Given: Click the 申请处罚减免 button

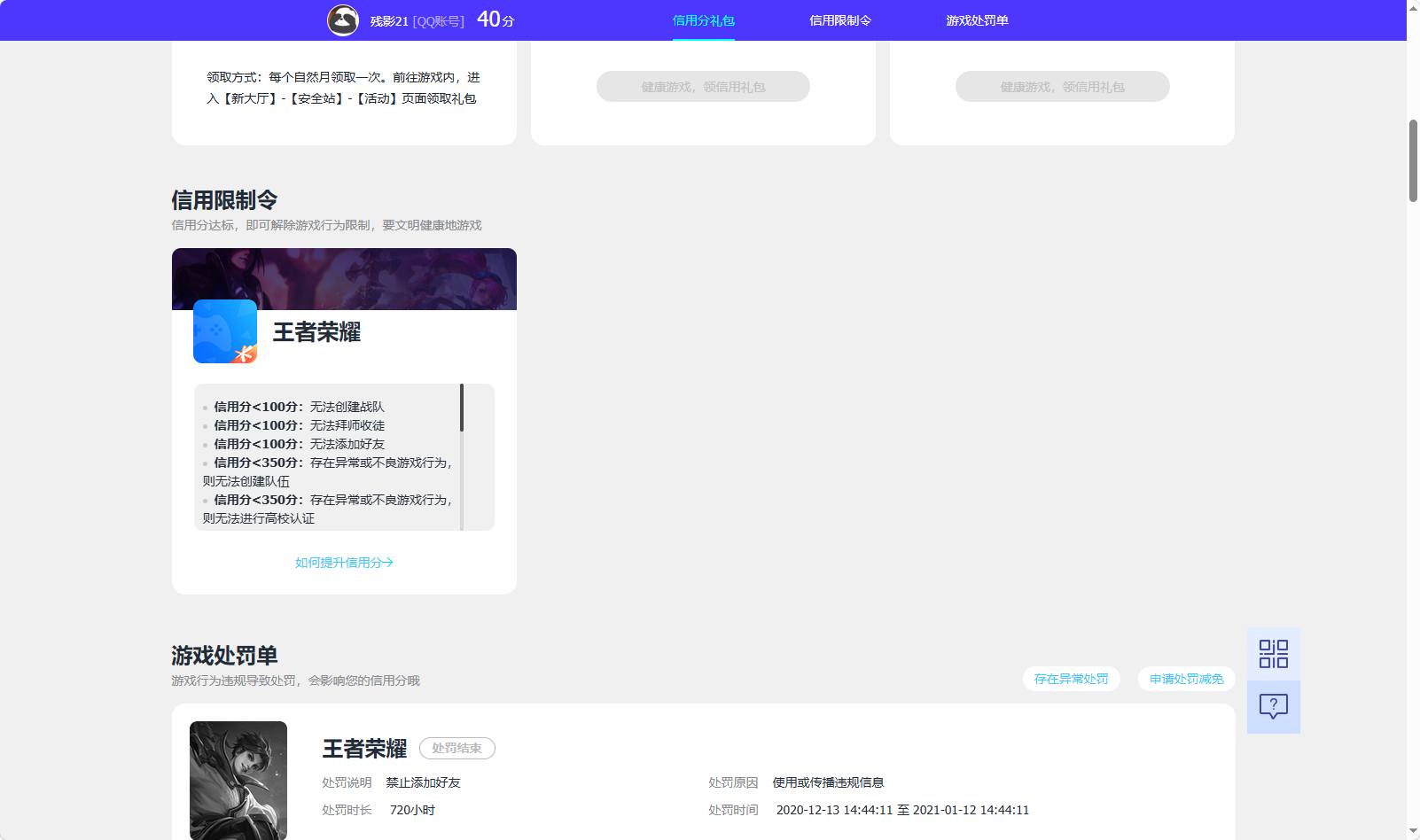Looking at the screenshot, I should (x=1186, y=679).
